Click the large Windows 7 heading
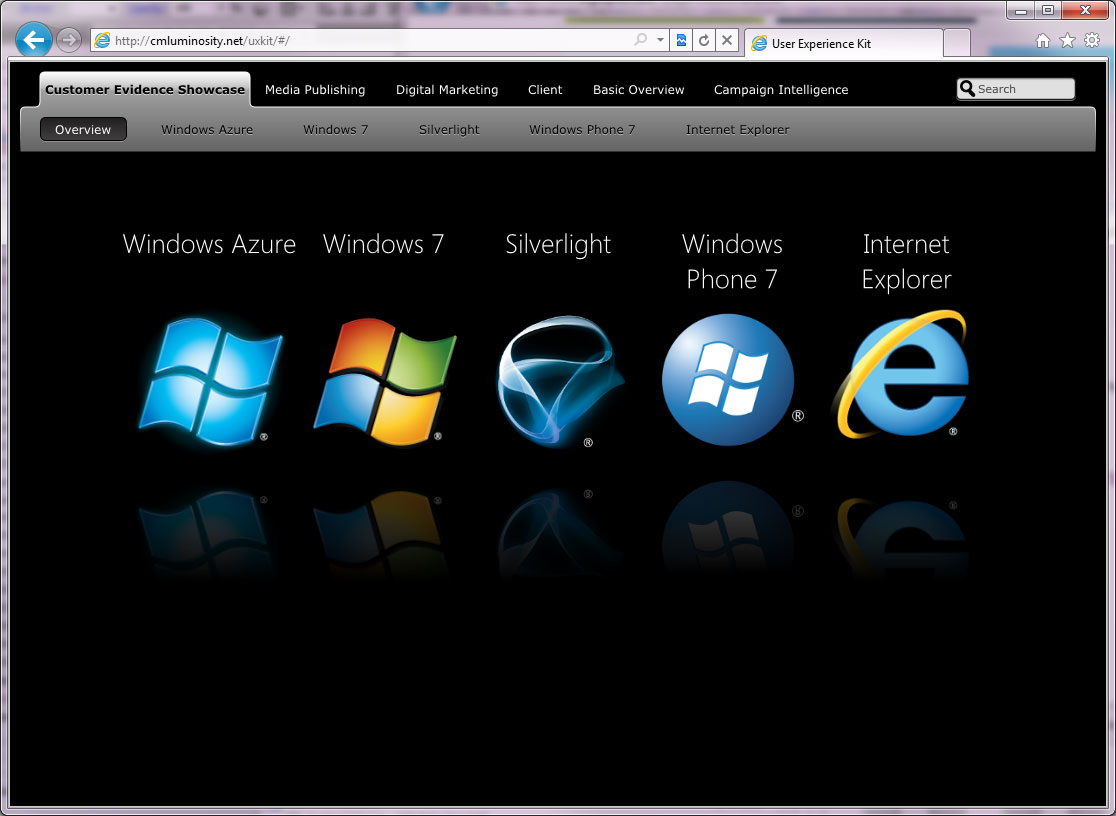The image size is (1116, 816). tap(384, 244)
